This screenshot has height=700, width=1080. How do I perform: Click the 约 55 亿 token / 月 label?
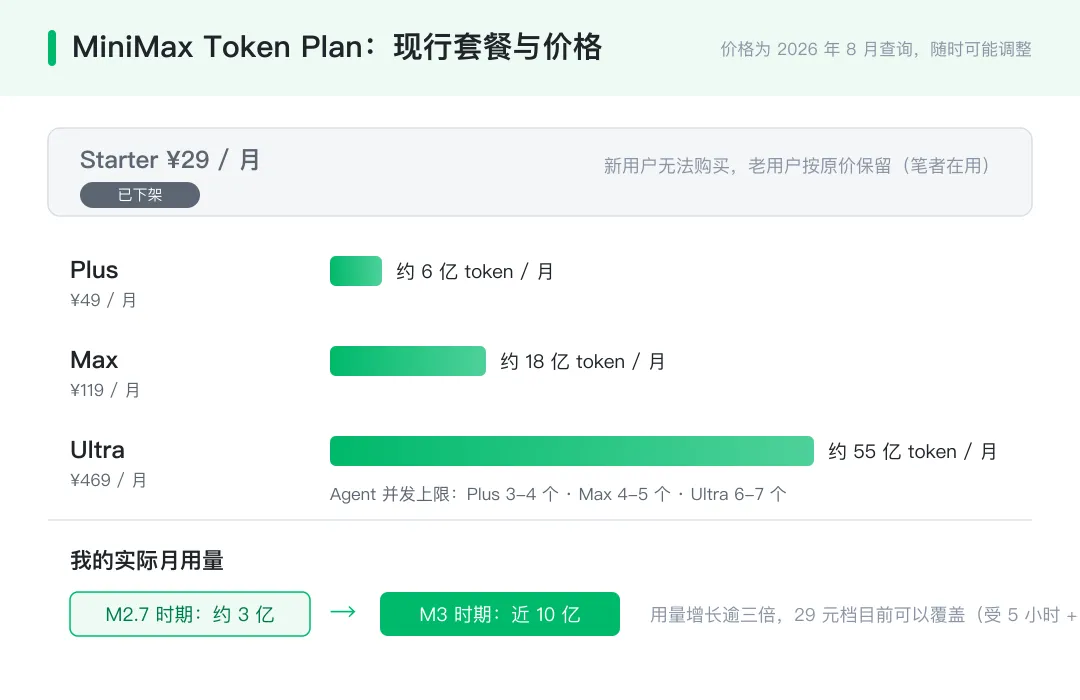click(x=913, y=451)
